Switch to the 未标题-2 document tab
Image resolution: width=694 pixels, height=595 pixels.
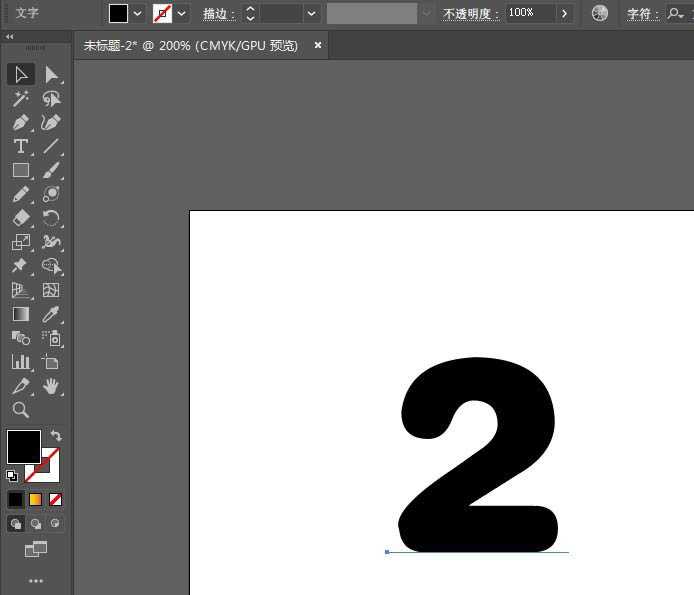pyautogui.click(x=190, y=45)
